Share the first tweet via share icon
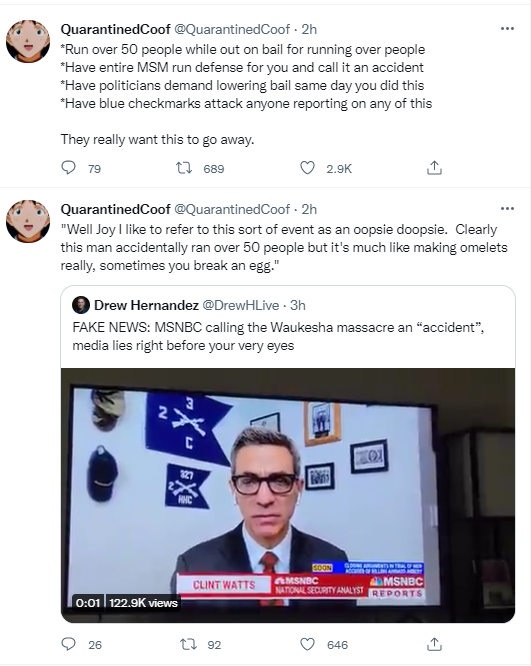Screen dimensions: 531x666 [434, 168]
